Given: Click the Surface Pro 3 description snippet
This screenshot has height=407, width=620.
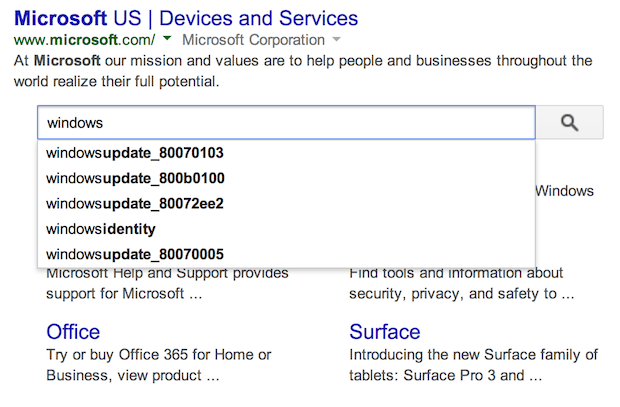Looking at the screenshot, I should click(473, 365).
